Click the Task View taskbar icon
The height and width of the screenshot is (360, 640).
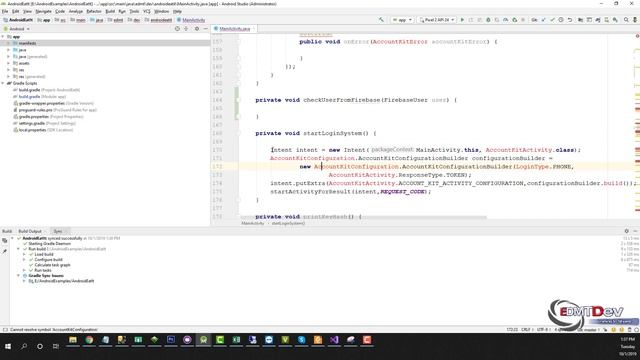click(x=56, y=346)
